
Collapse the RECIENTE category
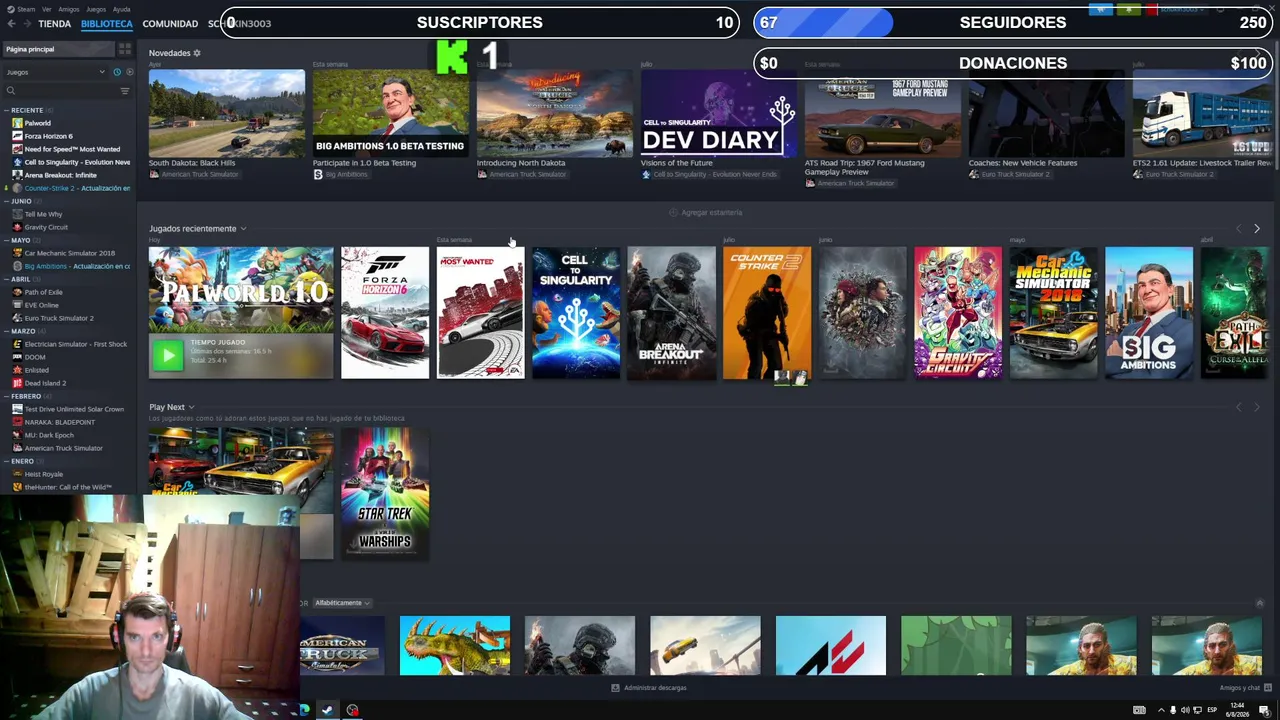(x=7, y=110)
